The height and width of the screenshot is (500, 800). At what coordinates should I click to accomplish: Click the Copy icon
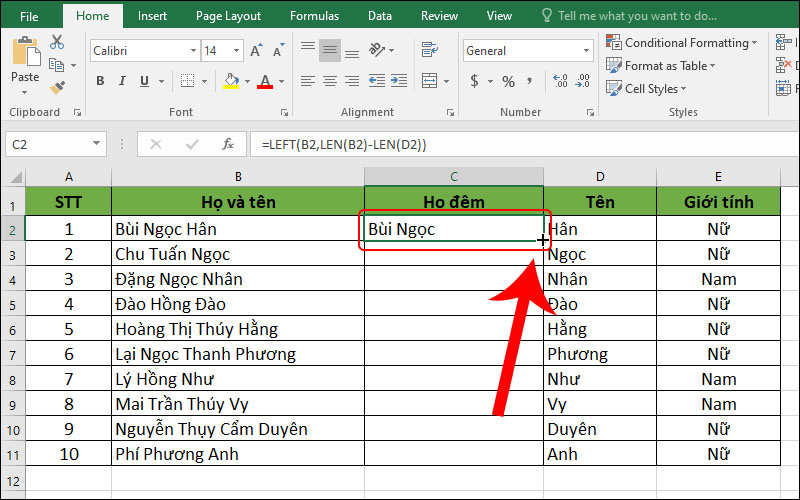click(x=56, y=65)
